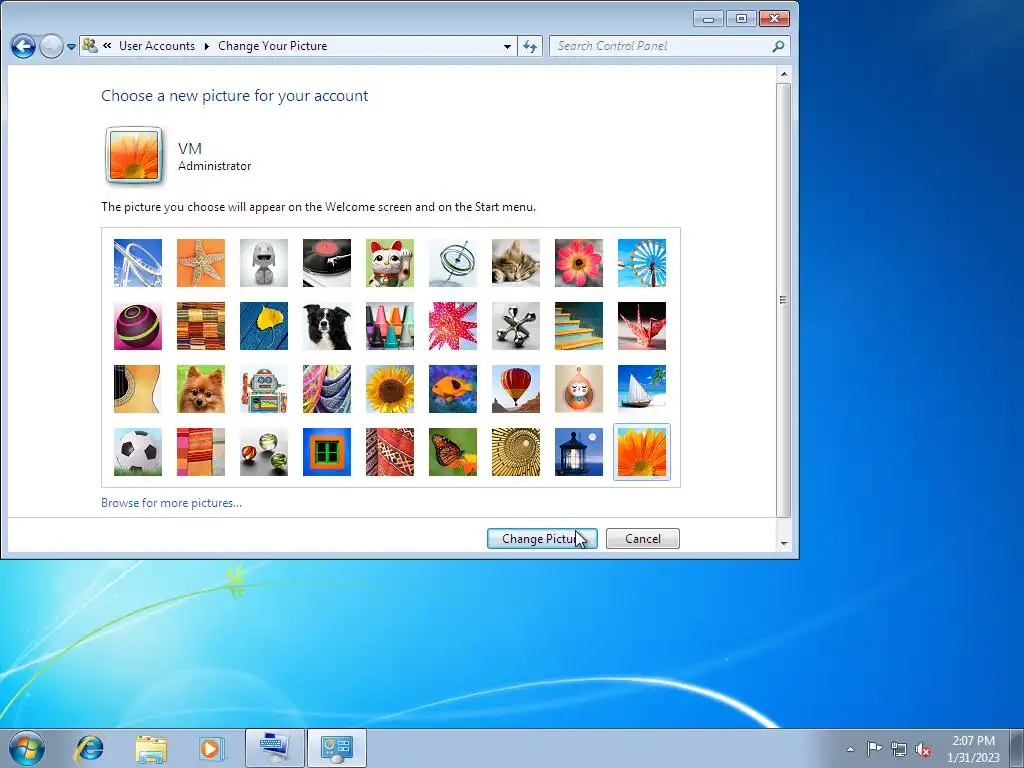1024x768 pixels.
Task: Choose the red patterned textile picture
Action: (x=390, y=452)
